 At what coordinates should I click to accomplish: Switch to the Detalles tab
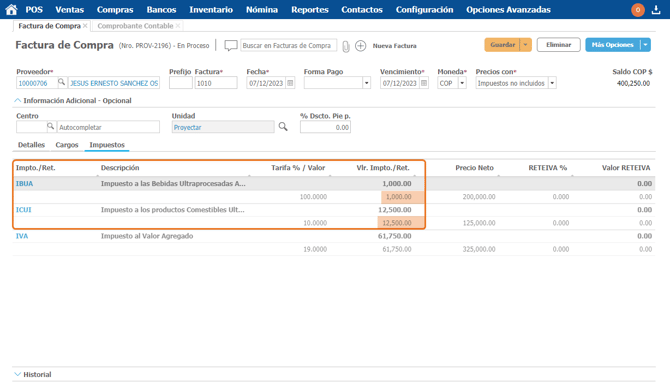pos(31,145)
